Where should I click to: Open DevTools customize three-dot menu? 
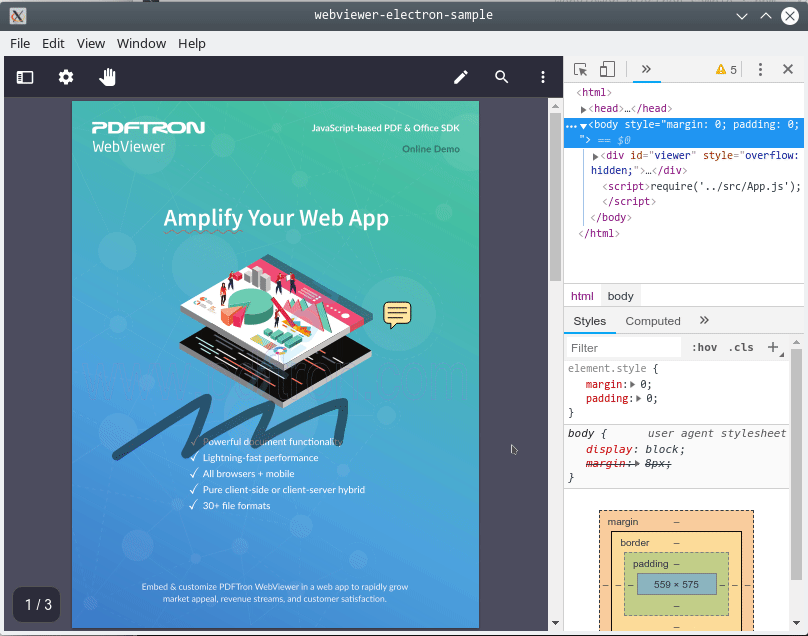click(760, 69)
